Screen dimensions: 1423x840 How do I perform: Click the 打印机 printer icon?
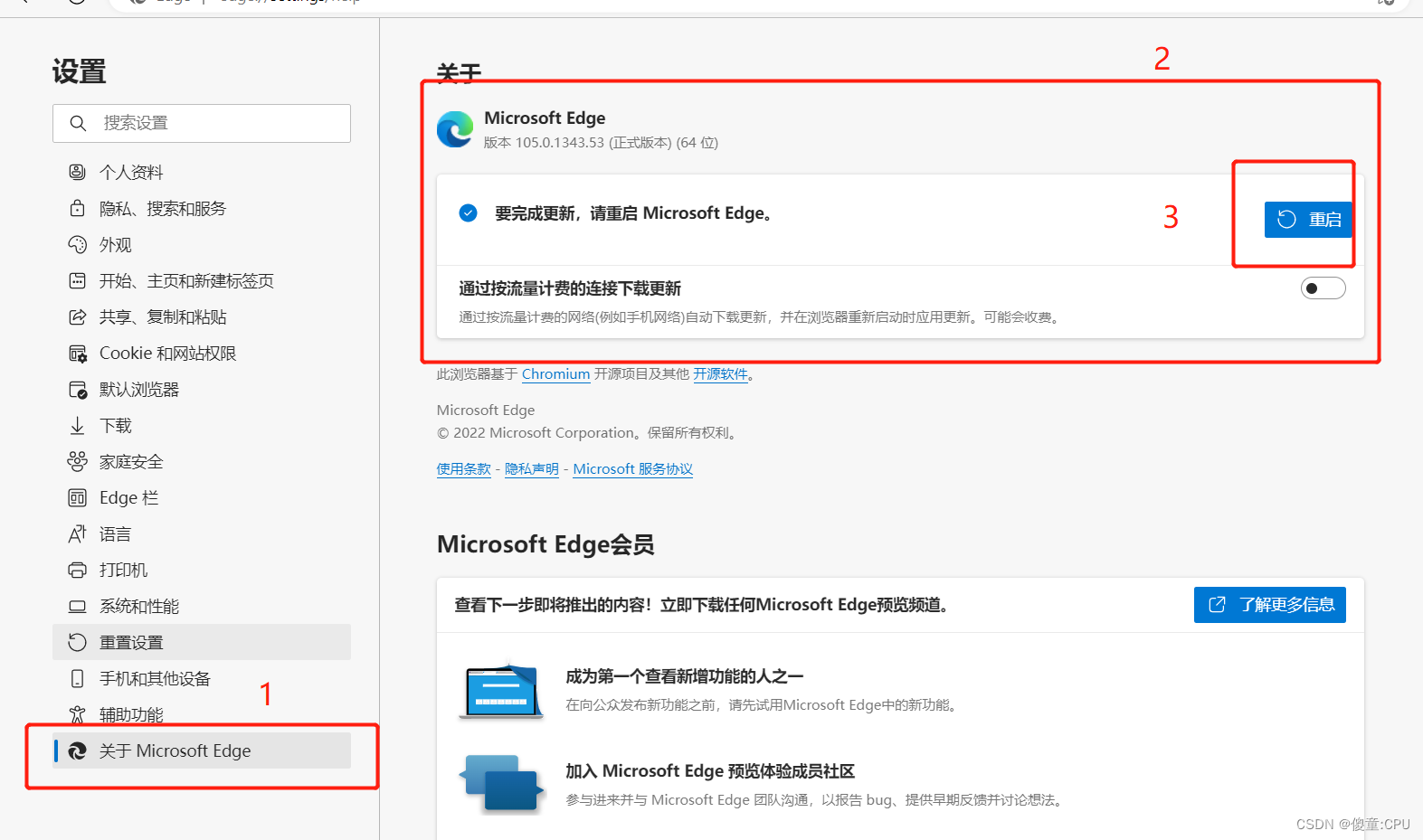coord(78,570)
